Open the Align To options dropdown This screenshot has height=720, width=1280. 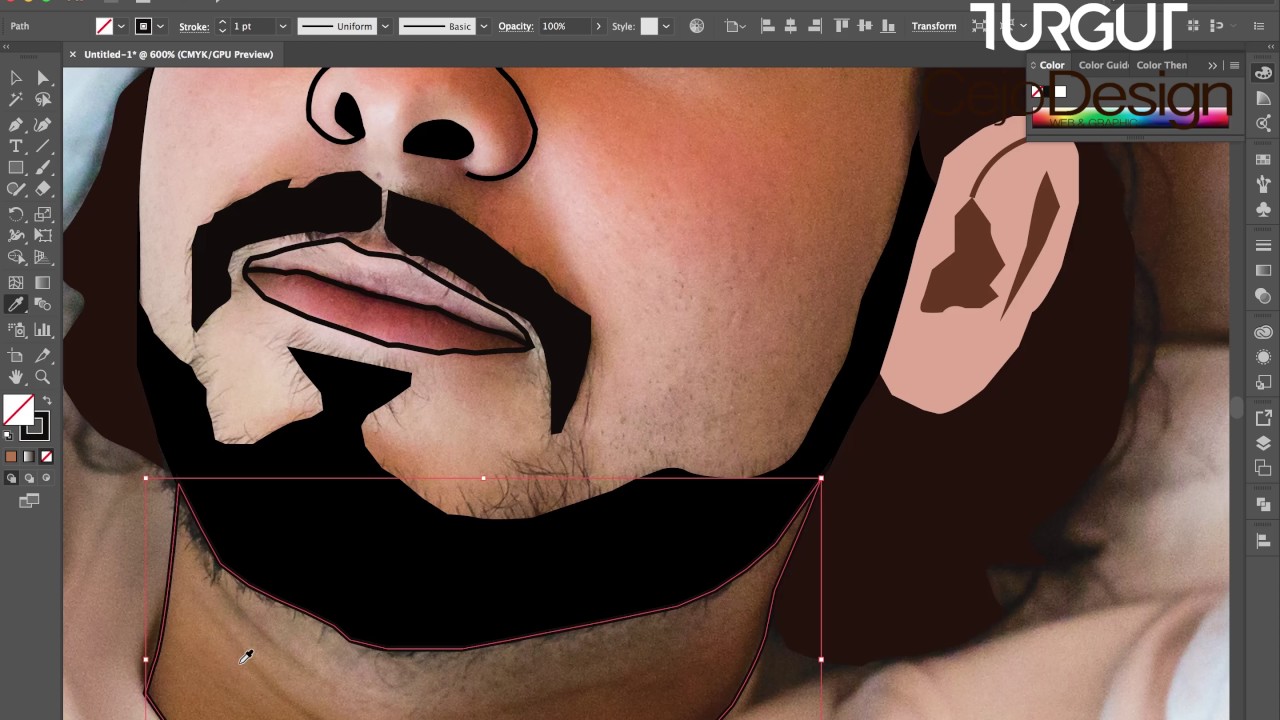[735, 26]
